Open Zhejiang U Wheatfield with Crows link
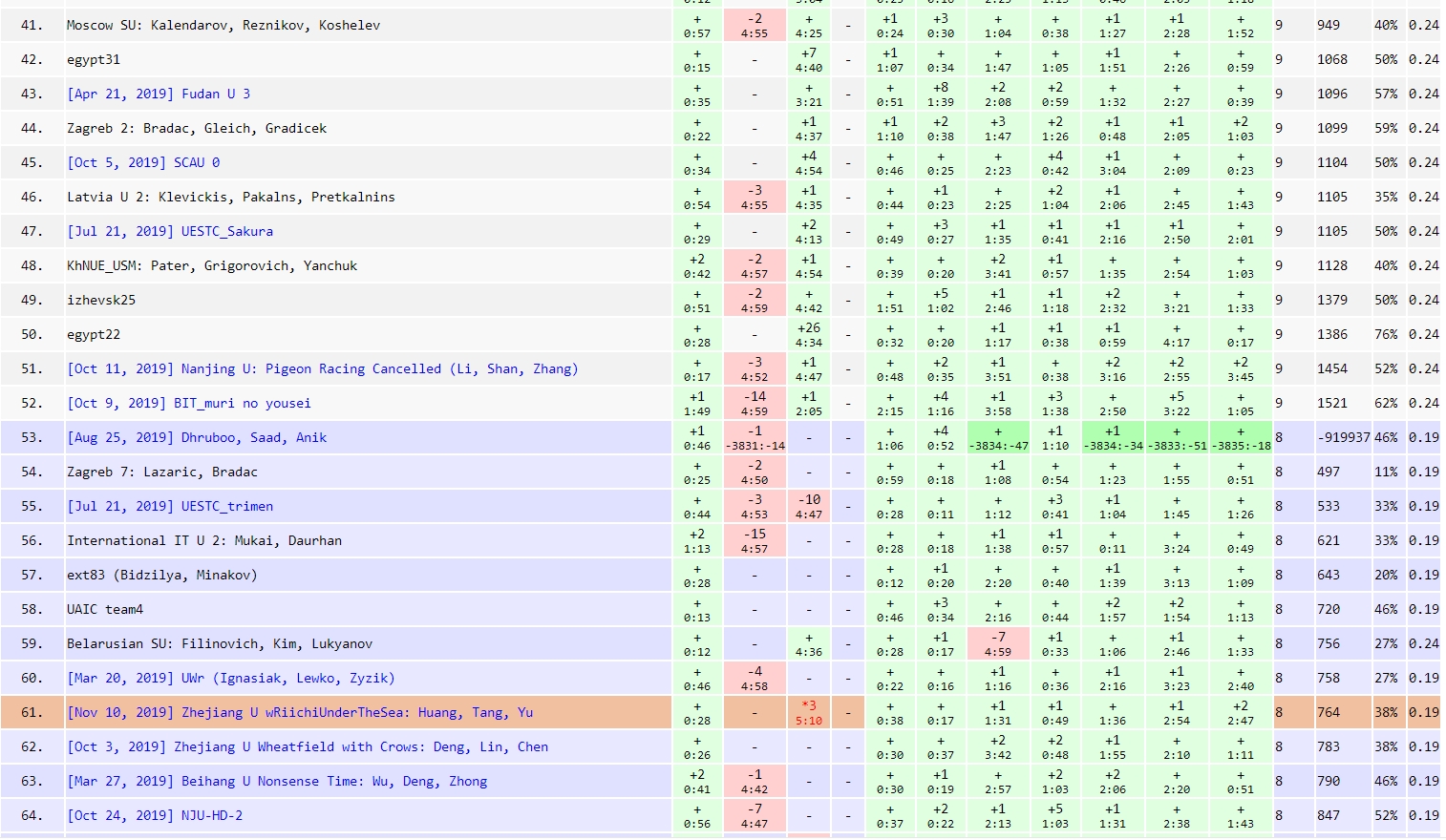1446x840 pixels. point(308,746)
